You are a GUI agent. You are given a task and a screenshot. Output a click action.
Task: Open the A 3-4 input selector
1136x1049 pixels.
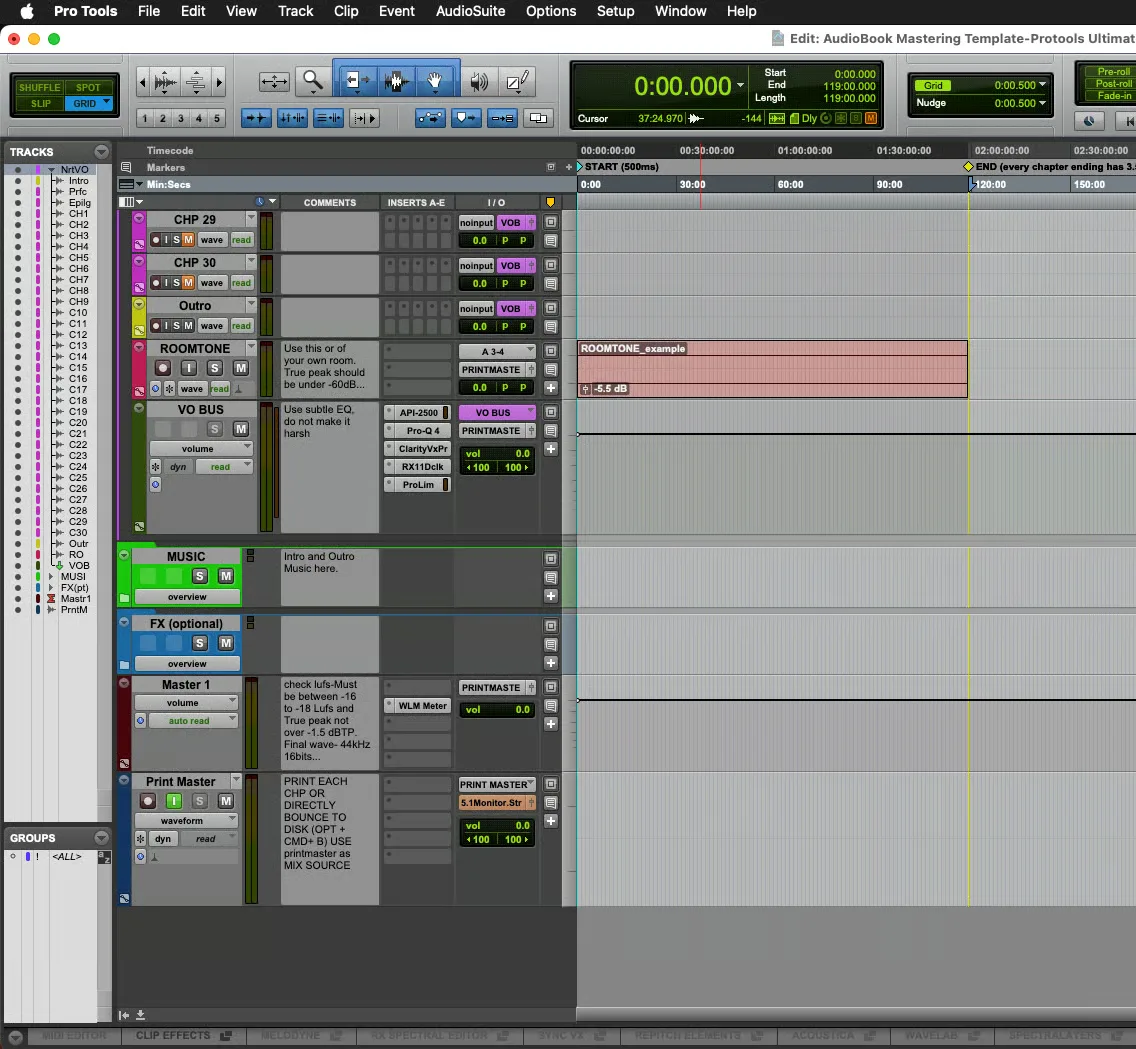point(497,351)
